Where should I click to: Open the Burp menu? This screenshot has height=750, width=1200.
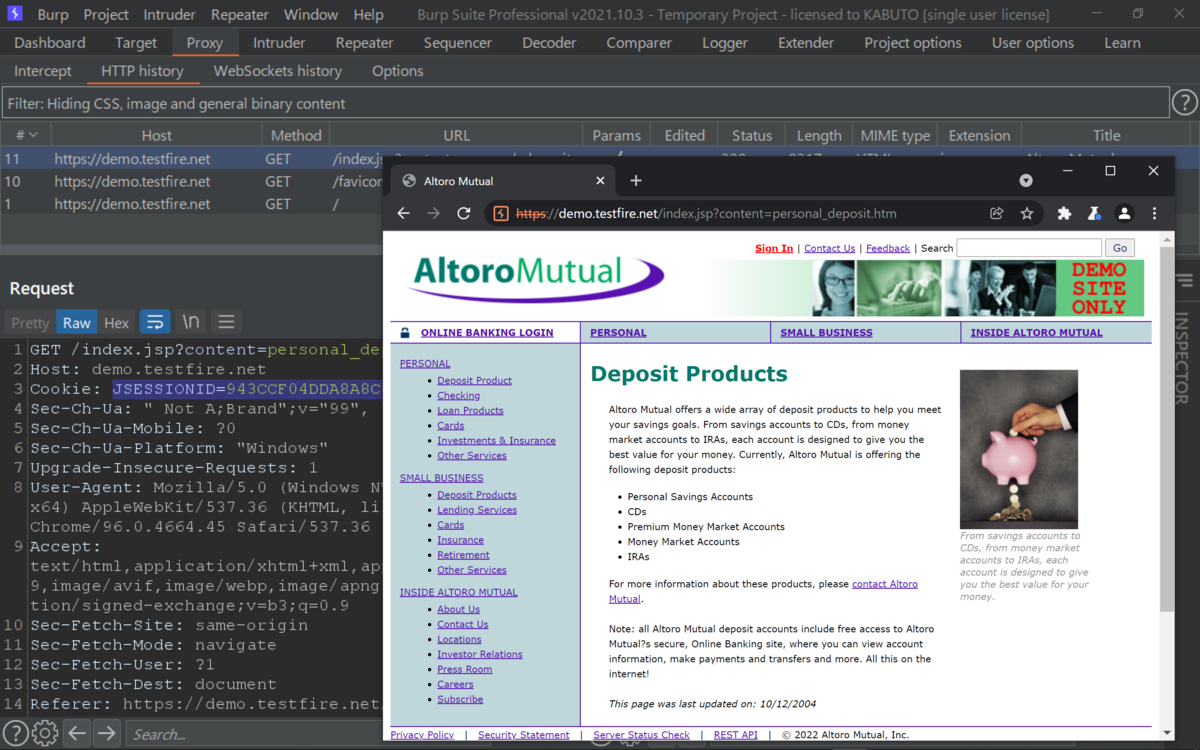[x=53, y=15]
